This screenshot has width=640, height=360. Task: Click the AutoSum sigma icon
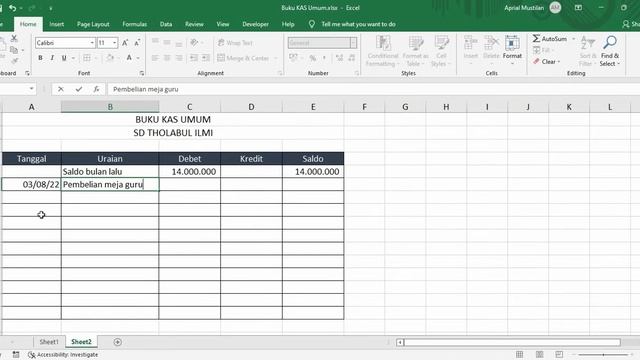(536, 38)
